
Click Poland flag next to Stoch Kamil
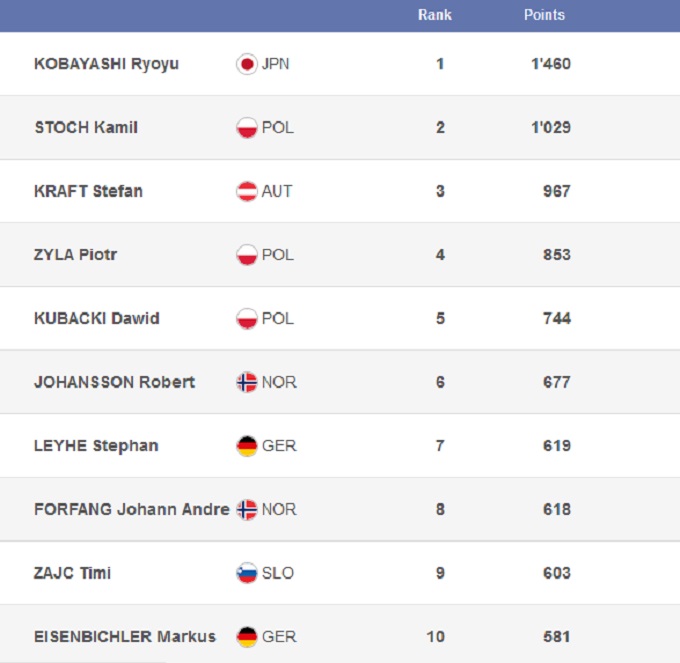tap(246, 128)
